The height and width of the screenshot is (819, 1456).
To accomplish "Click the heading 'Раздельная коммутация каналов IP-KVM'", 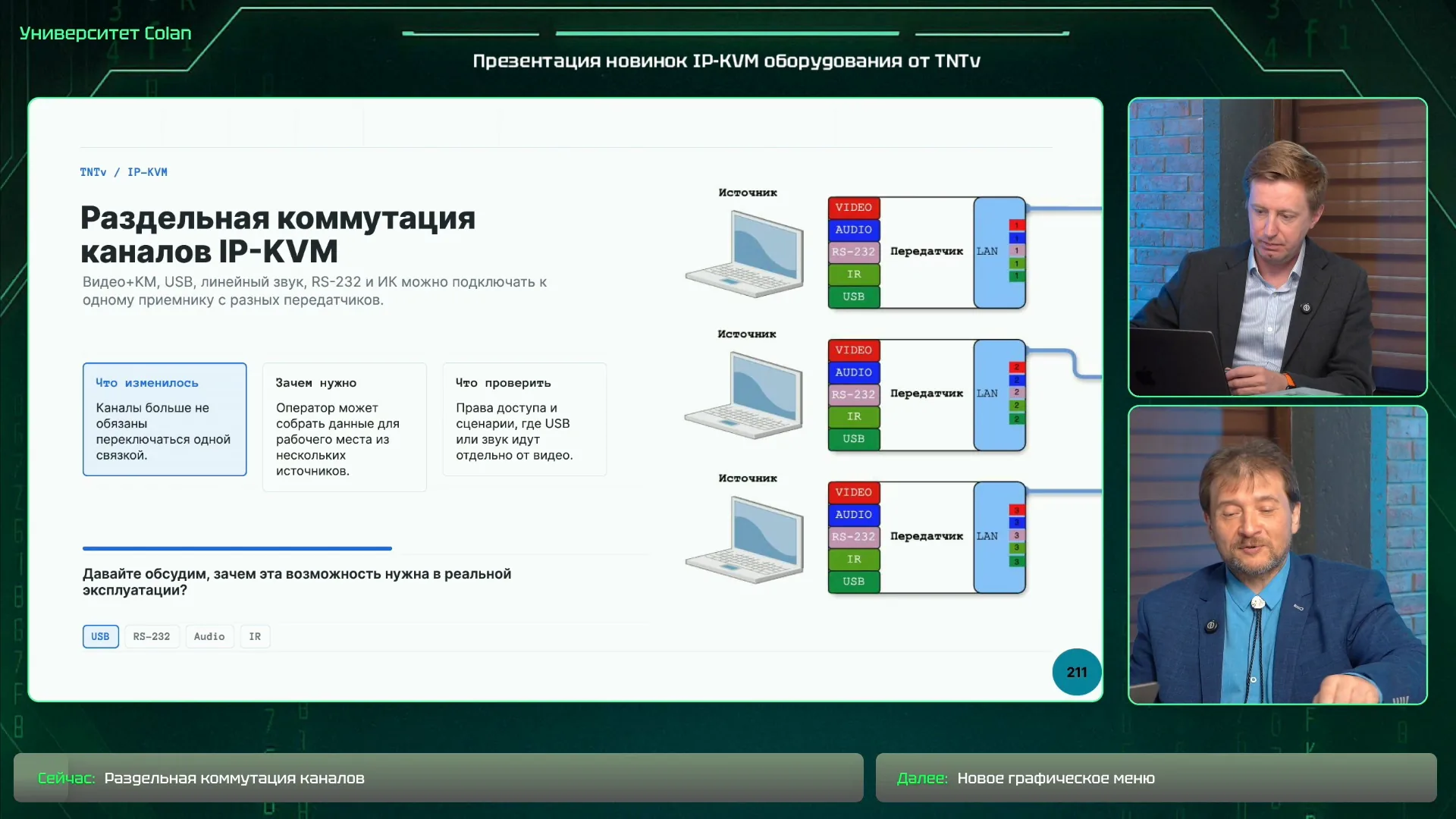I will click(278, 234).
